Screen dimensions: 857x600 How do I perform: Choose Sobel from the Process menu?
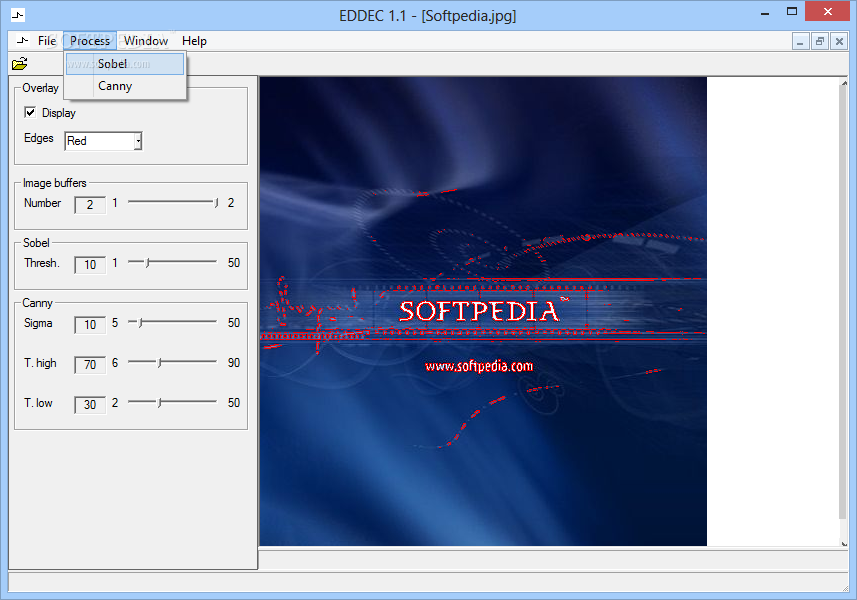click(x=125, y=64)
